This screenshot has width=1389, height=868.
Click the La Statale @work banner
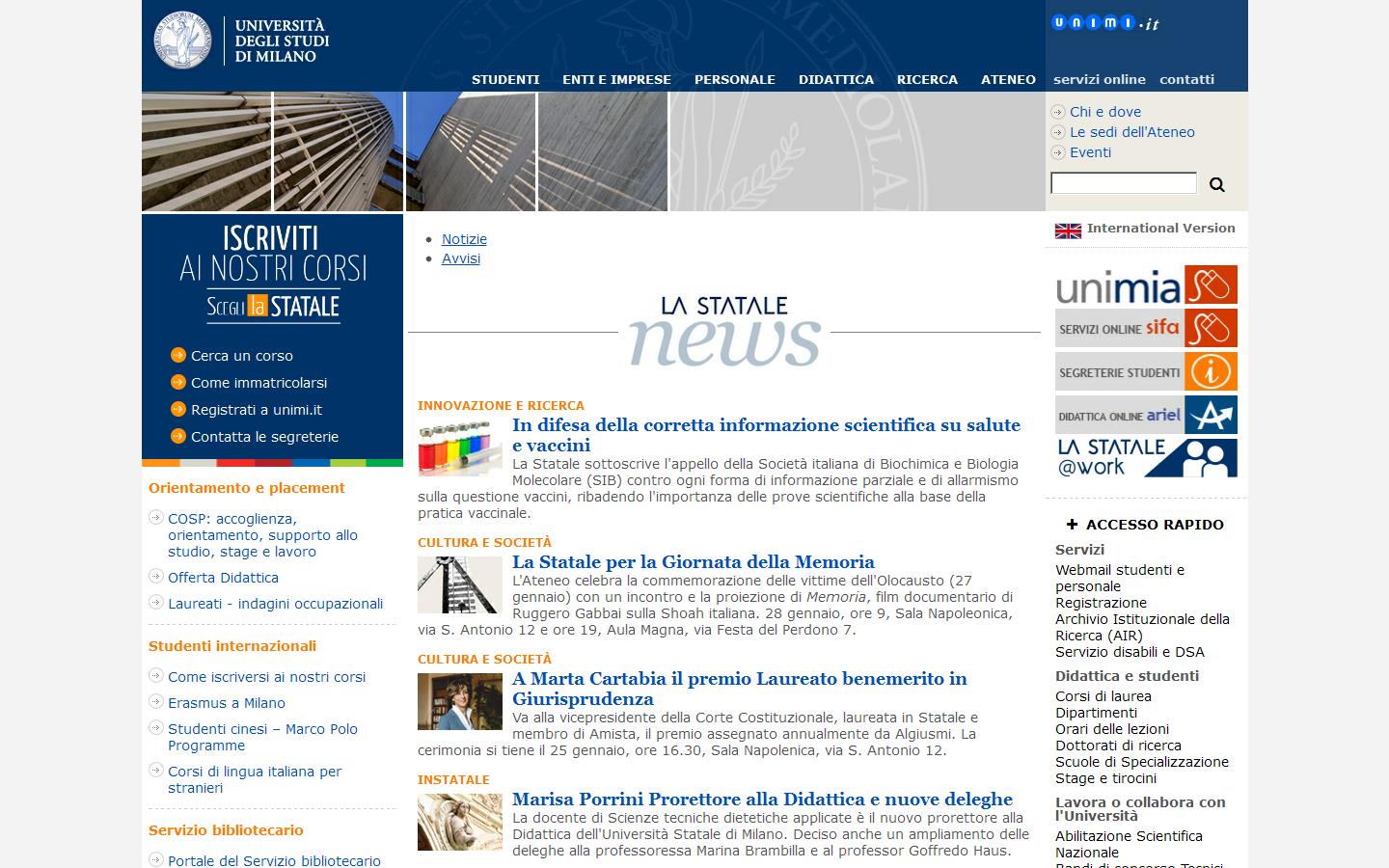[x=1146, y=458]
